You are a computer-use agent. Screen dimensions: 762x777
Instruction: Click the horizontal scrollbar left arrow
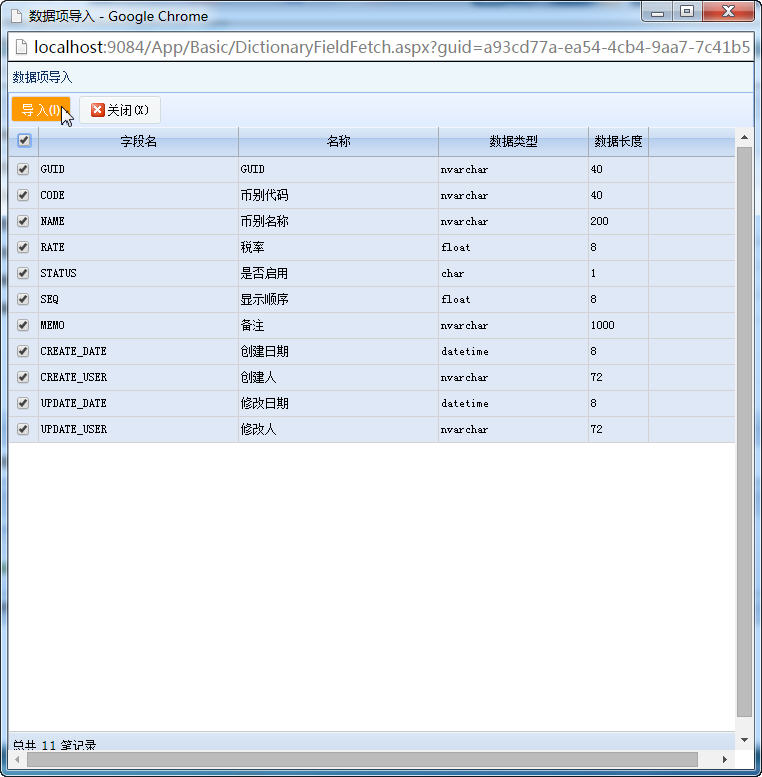[17, 759]
